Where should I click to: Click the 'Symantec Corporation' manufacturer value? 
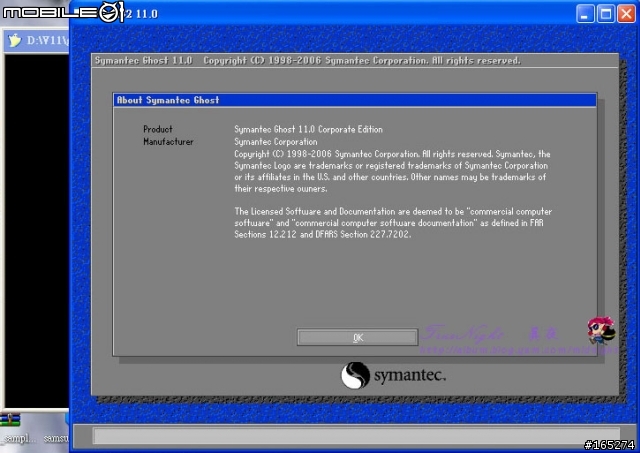point(276,142)
